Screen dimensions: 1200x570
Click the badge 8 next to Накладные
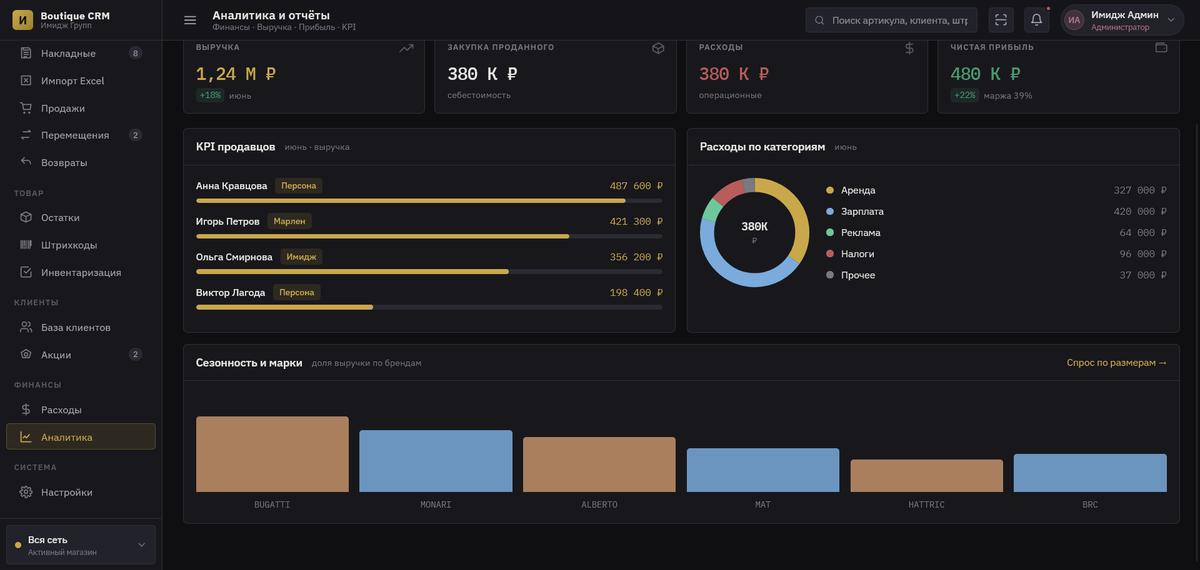tap(135, 53)
